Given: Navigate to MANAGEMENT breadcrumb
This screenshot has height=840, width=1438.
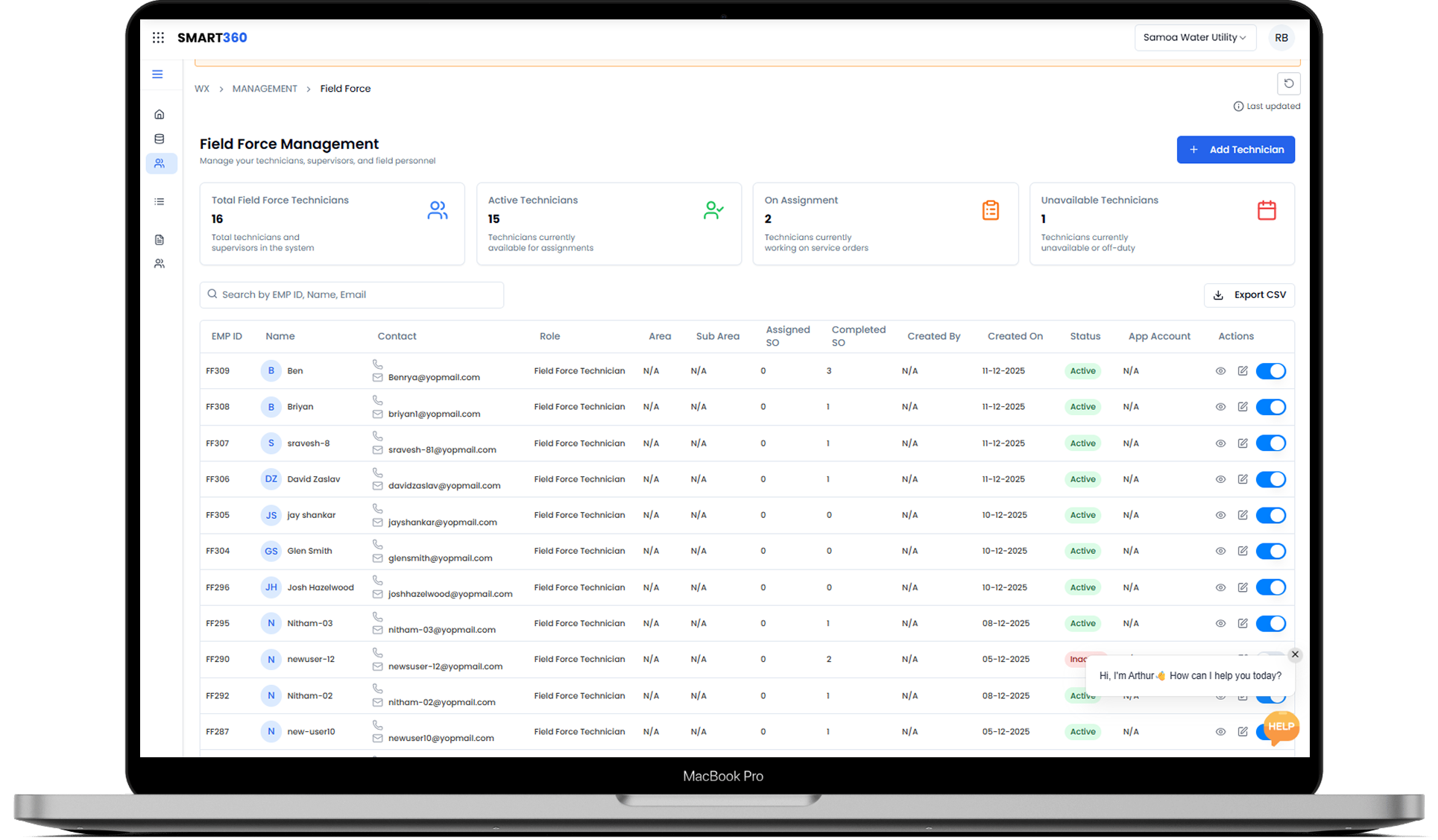Looking at the screenshot, I should coord(265,89).
